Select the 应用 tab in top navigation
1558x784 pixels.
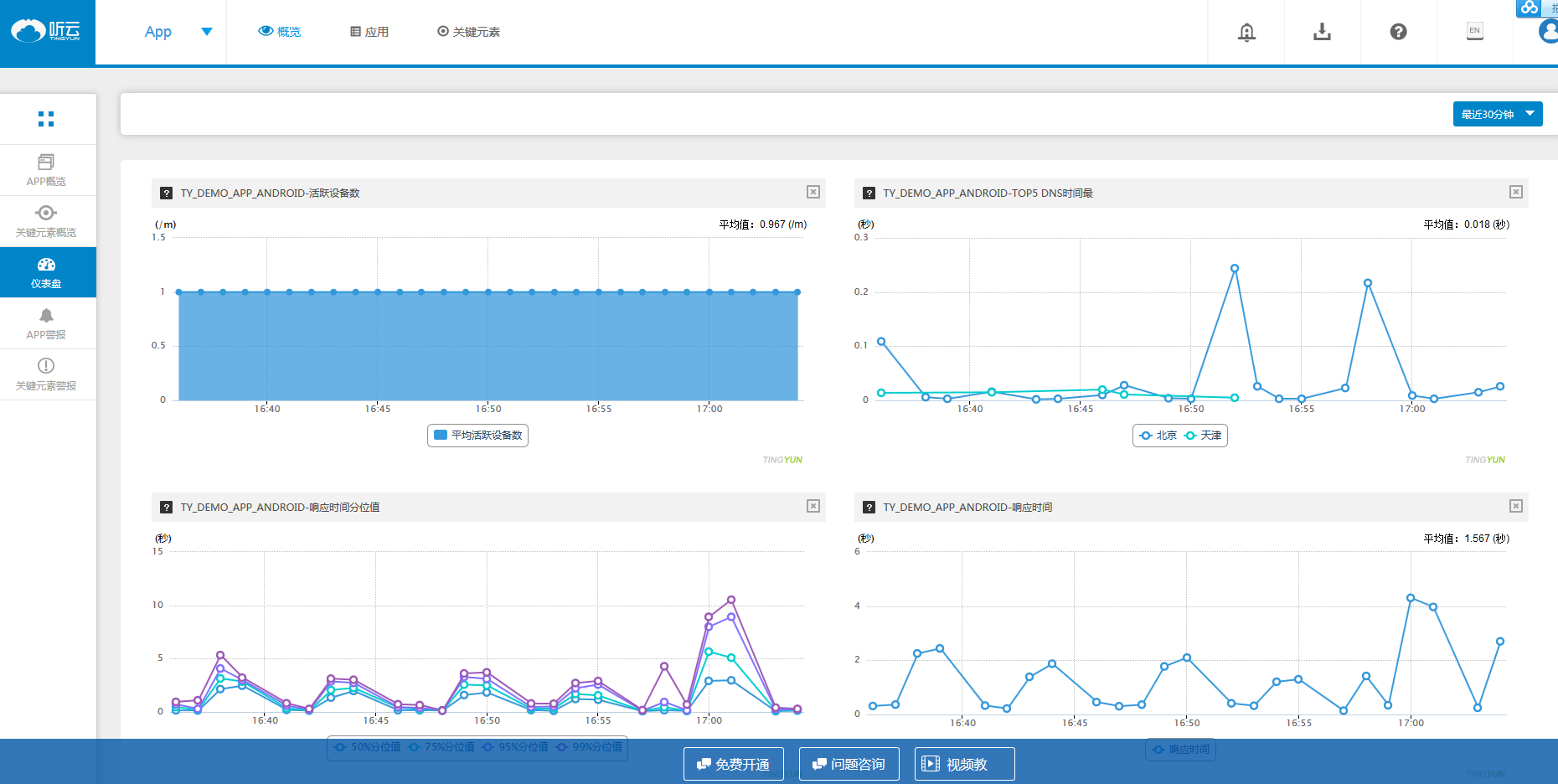point(369,32)
